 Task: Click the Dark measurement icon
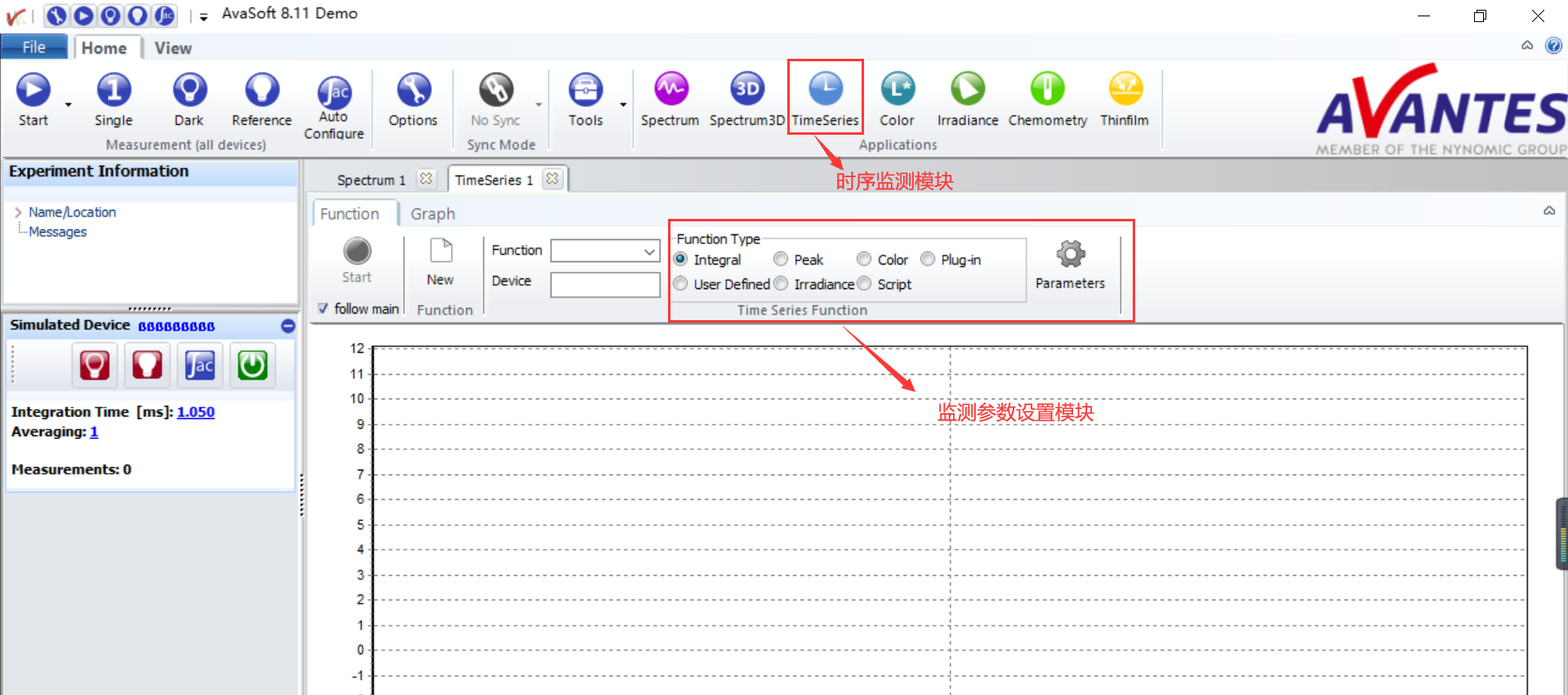click(x=189, y=91)
